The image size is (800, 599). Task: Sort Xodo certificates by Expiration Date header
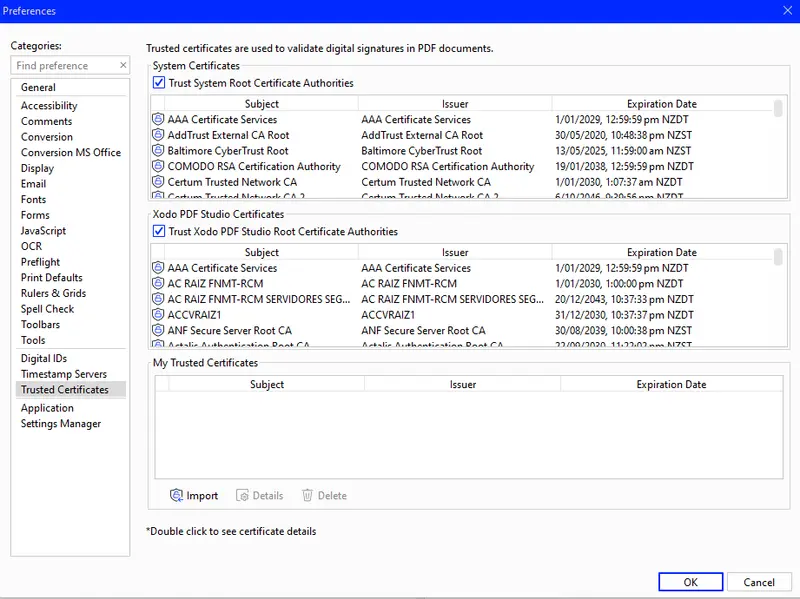tap(662, 253)
